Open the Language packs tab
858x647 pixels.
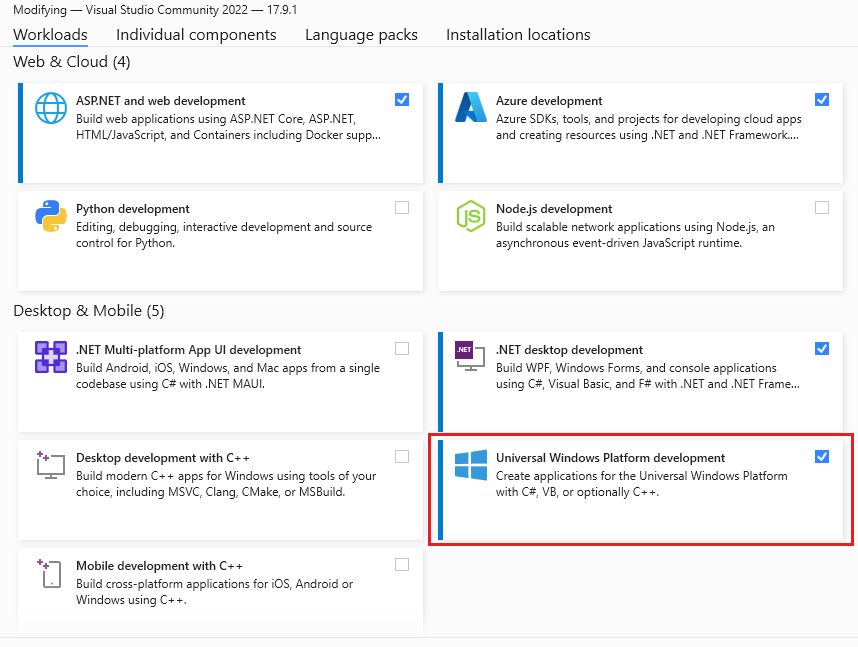361,34
